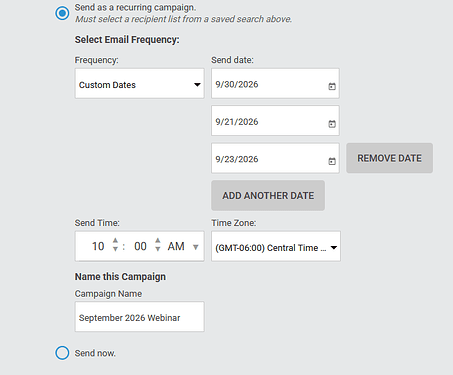Screen dimensions: 453x375
Task: Decrease the send time minutes
Action: click(158, 249)
